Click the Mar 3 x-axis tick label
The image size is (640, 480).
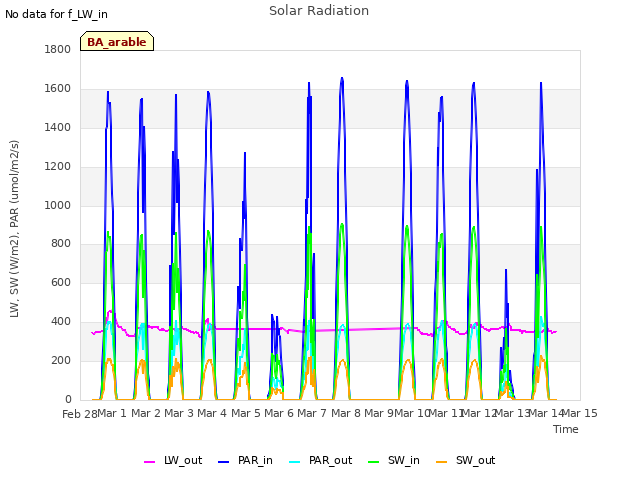[x=179, y=413]
